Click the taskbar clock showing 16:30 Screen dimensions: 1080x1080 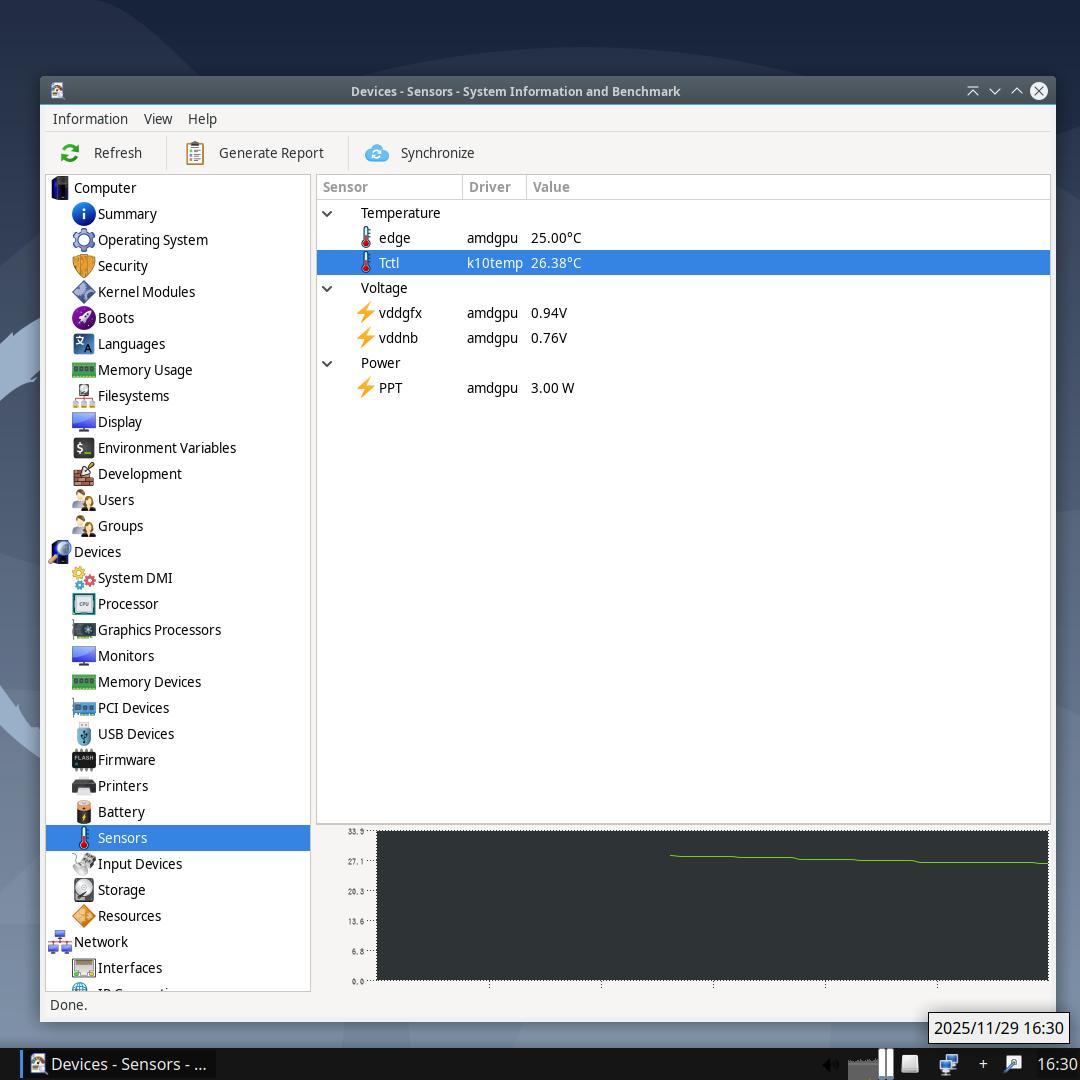click(x=1056, y=1064)
